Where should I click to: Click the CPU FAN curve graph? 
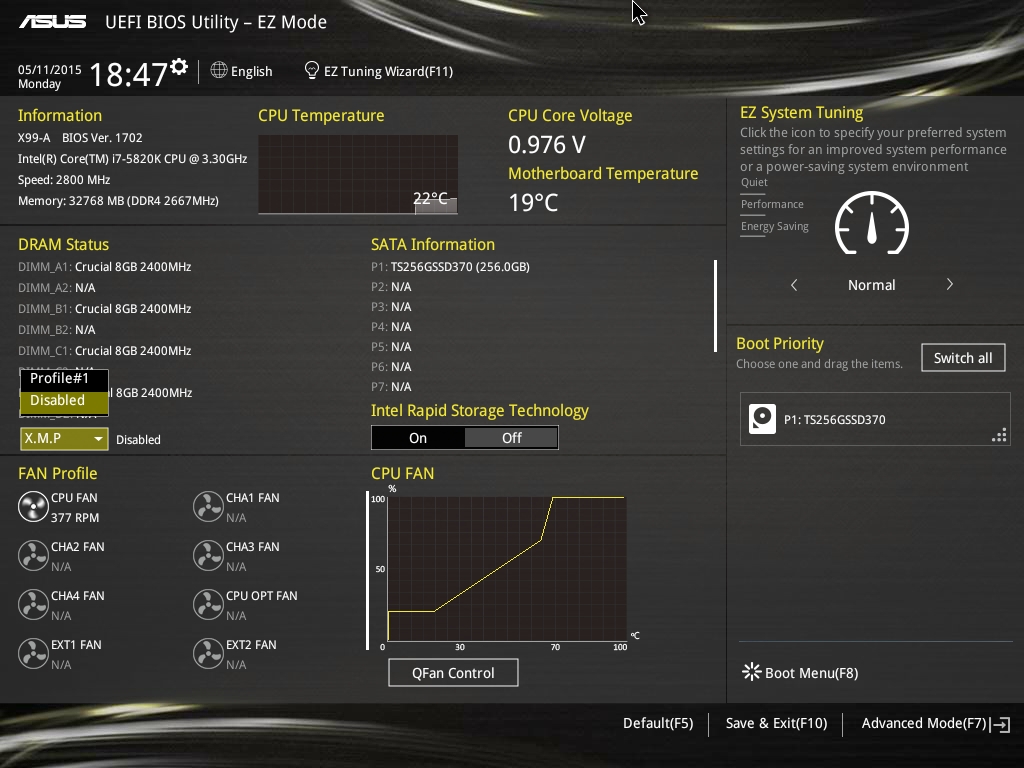click(x=507, y=568)
